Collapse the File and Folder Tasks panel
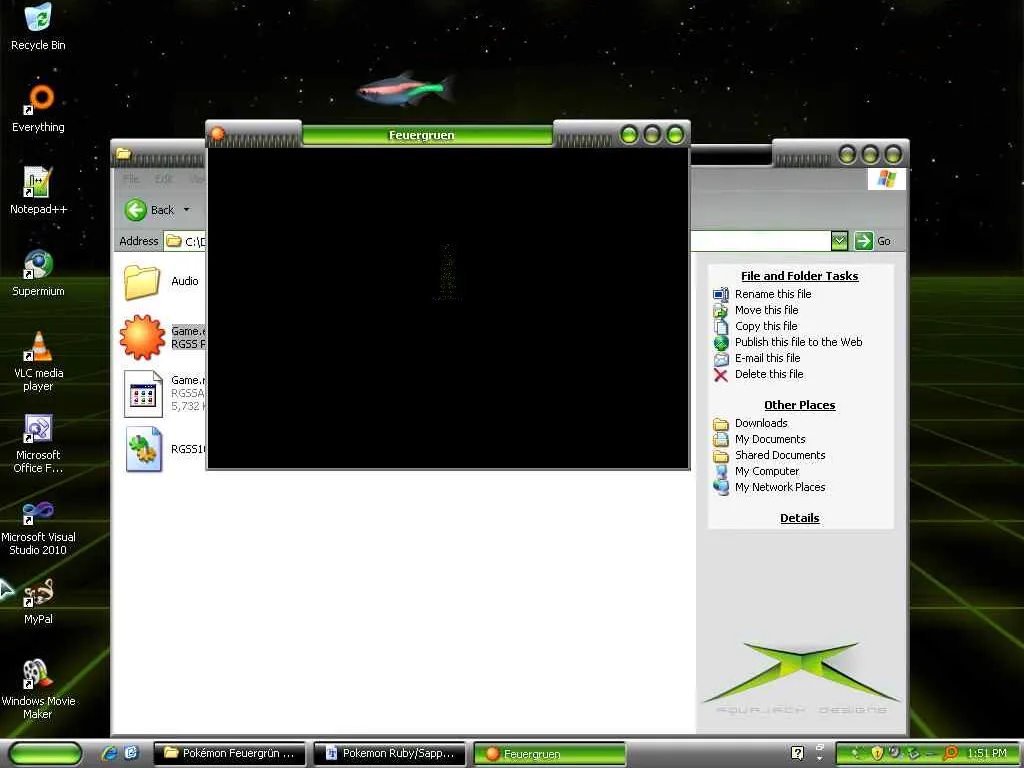Viewport: 1024px width, 768px height. tap(799, 276)
